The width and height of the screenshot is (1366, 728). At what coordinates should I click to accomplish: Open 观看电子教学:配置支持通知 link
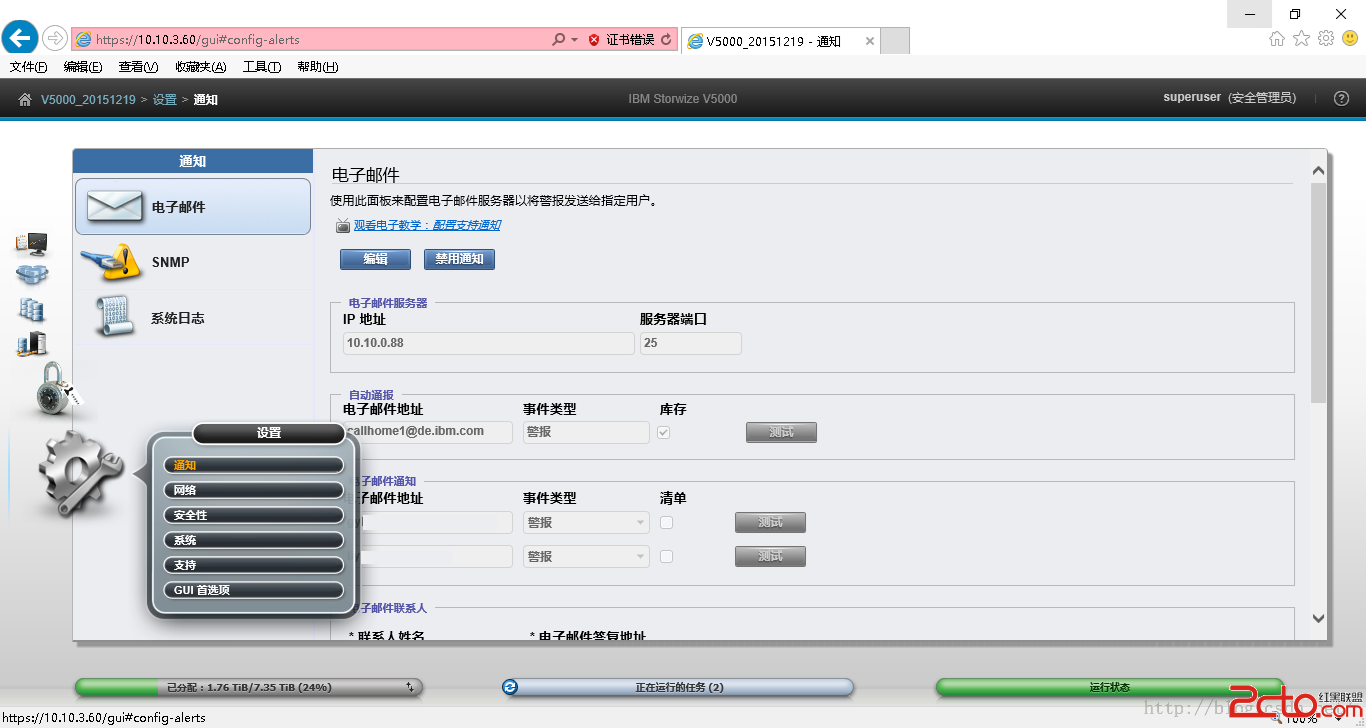427,226
